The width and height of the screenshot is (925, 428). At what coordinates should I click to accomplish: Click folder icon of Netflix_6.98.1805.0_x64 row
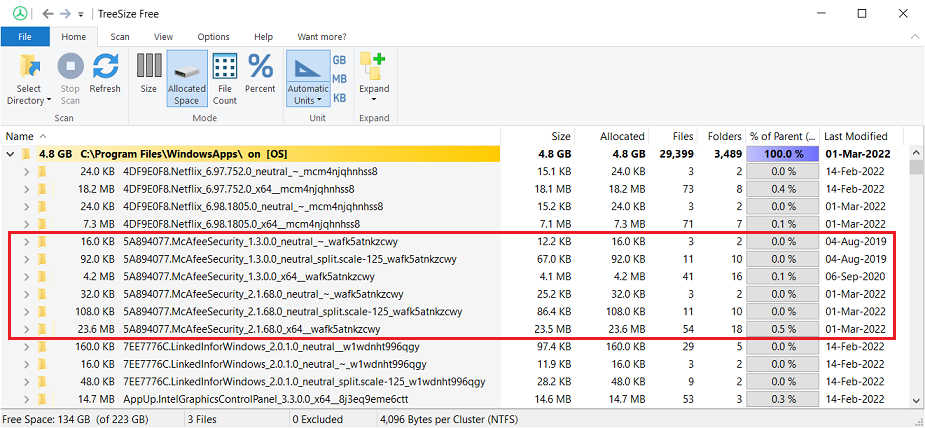pos(42,224)
